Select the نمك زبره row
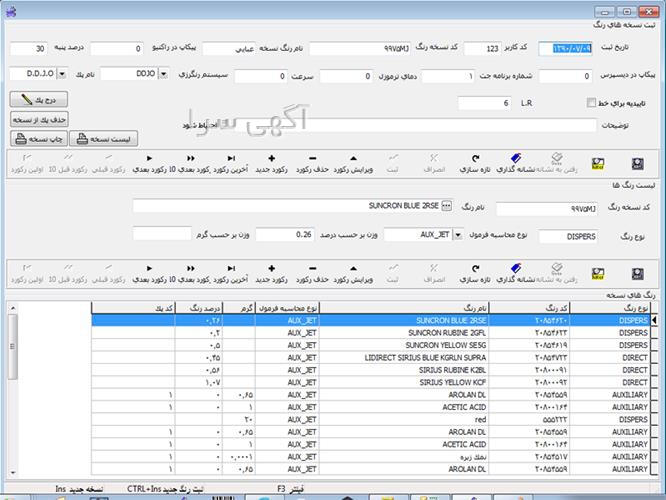The width and height of the screenshot is (666, 500). pyautogui.click(x=371, y=456)
